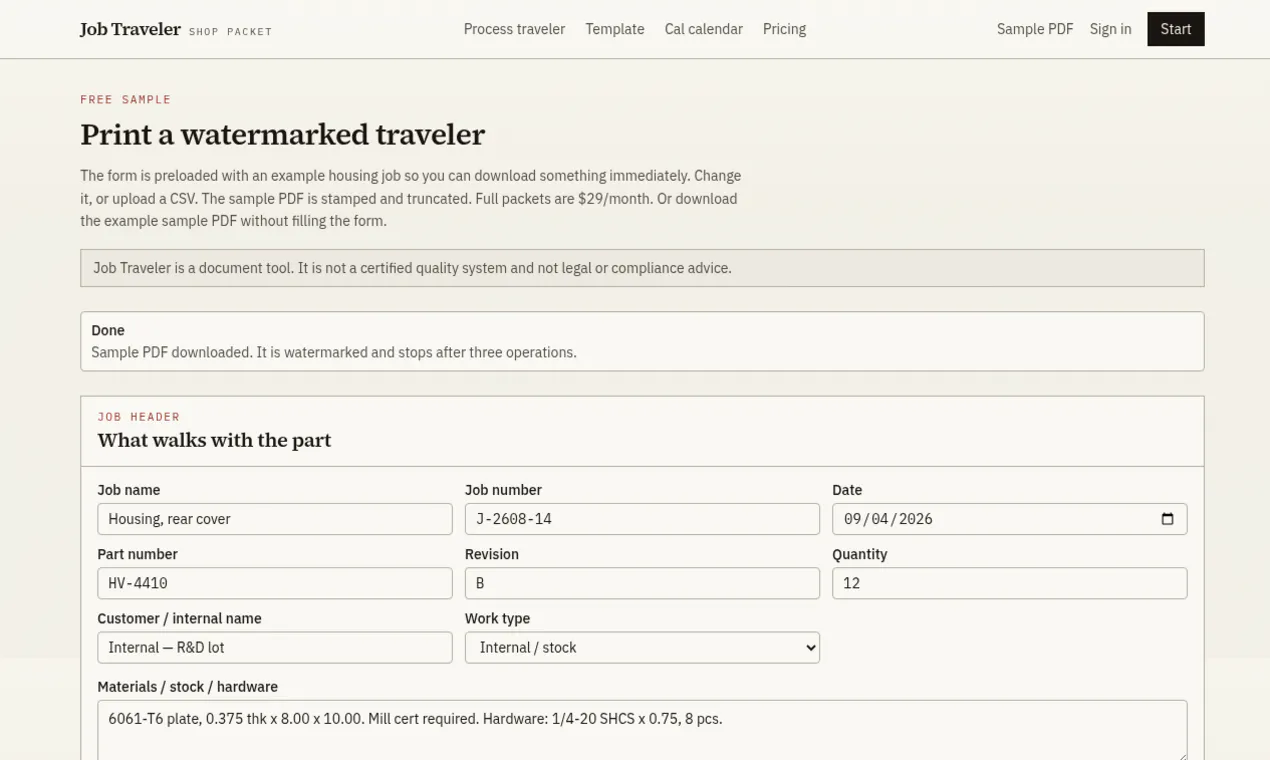Click the Materials / stock / hardware textarea
Image resolution: width=1270 pixels, height=760 pixels.
tap(642, 731)
